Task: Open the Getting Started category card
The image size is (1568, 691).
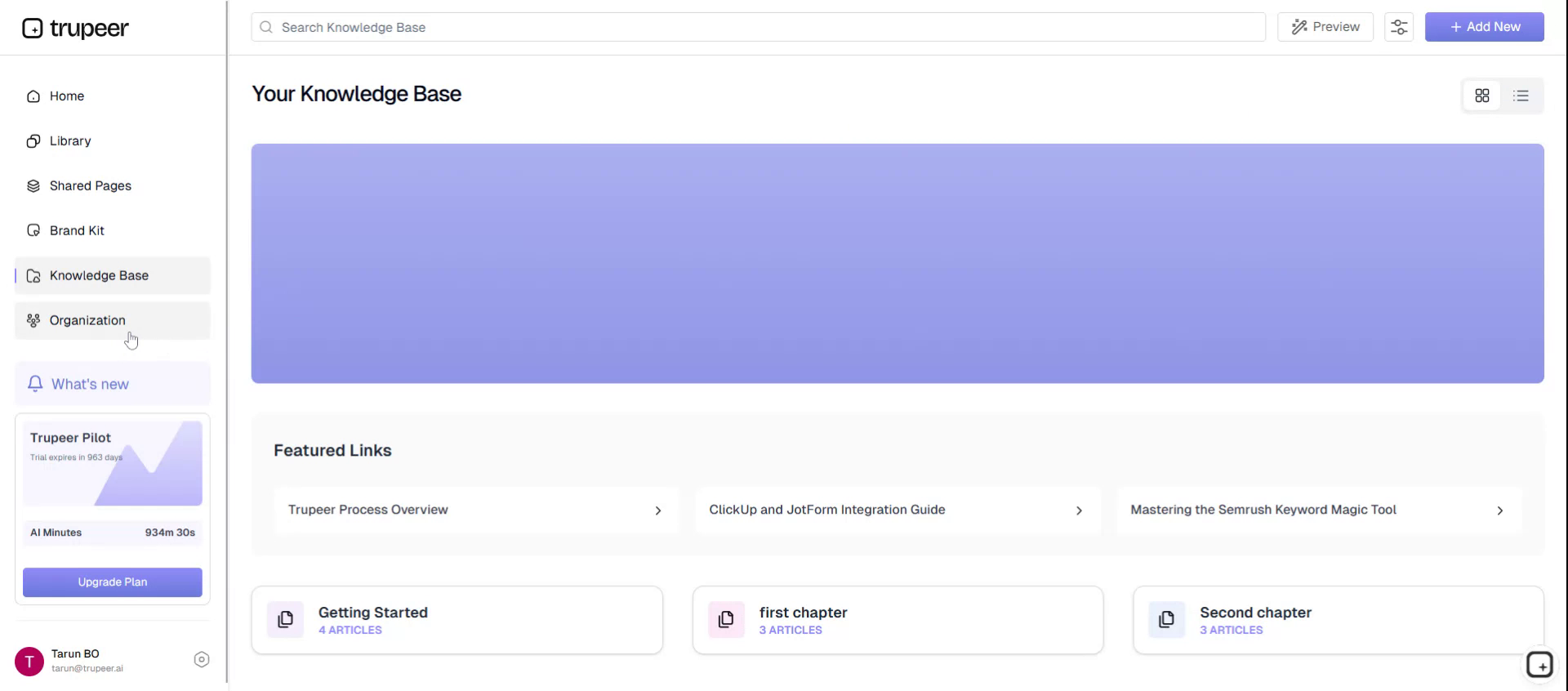Action: [x=457, y=620]
